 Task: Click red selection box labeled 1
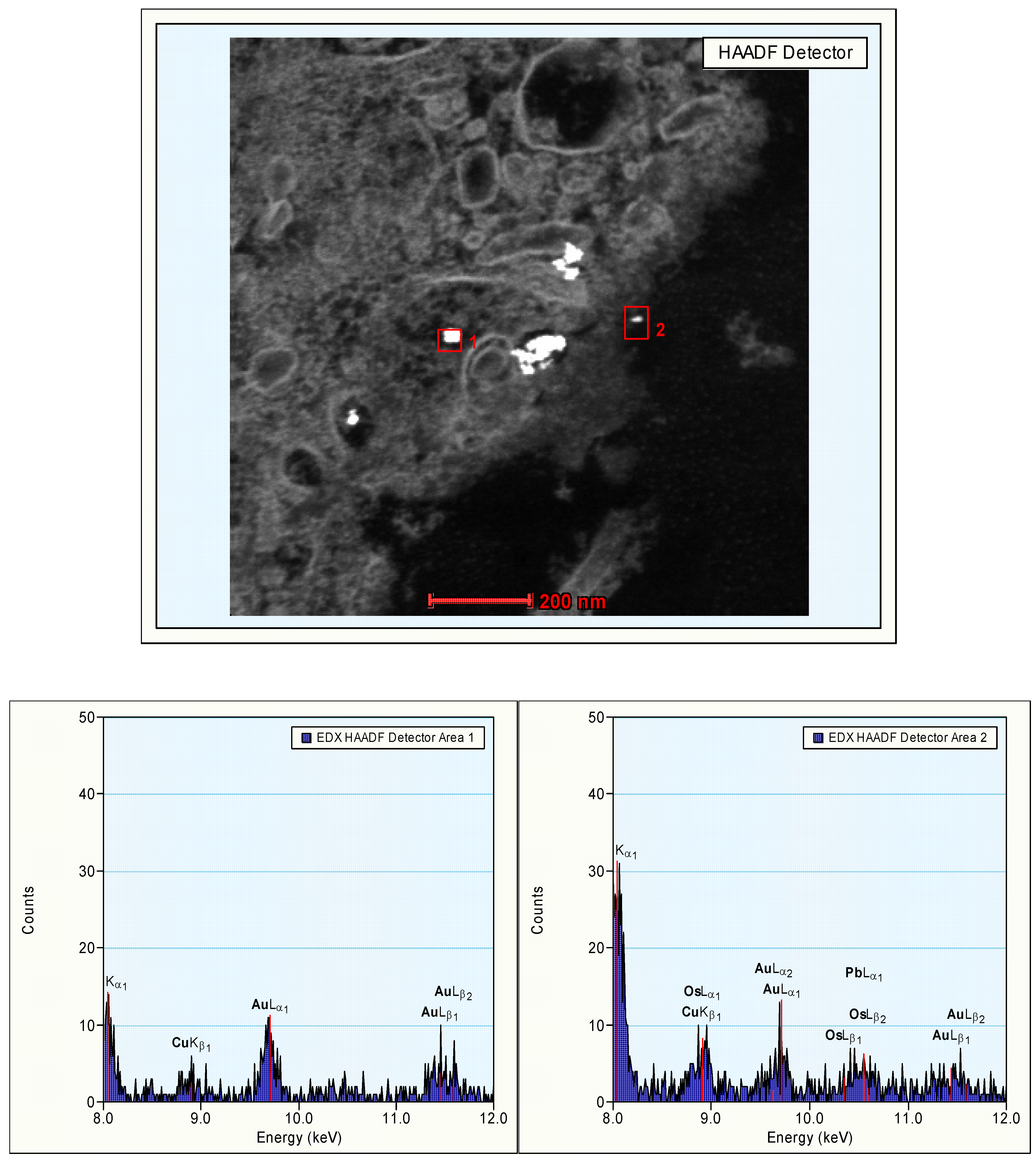(x=449, y=340)
